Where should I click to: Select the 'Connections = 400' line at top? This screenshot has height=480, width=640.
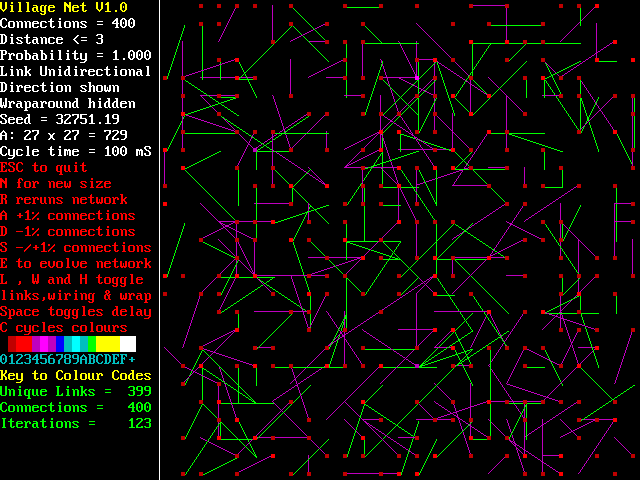[x=68, y=23]
